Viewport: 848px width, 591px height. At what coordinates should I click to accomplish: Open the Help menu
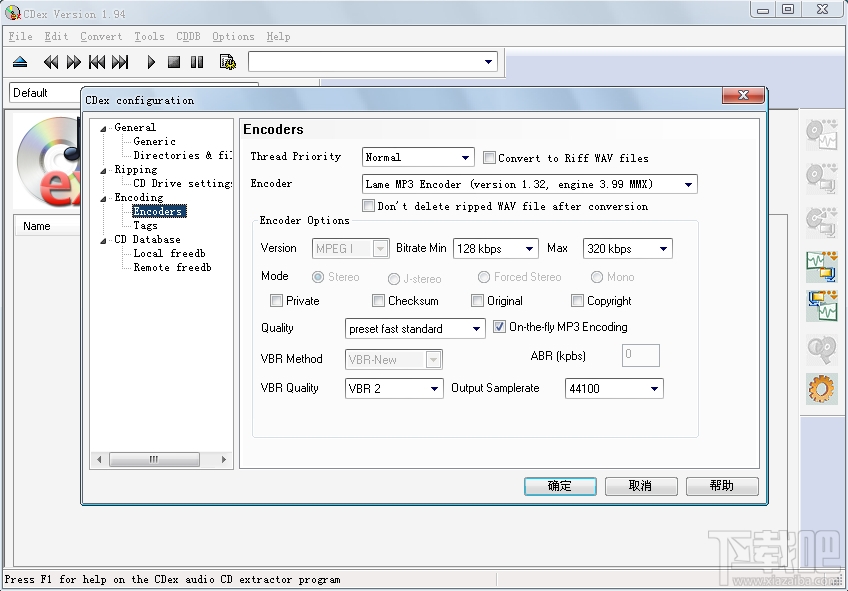click(x=279, y=36)
